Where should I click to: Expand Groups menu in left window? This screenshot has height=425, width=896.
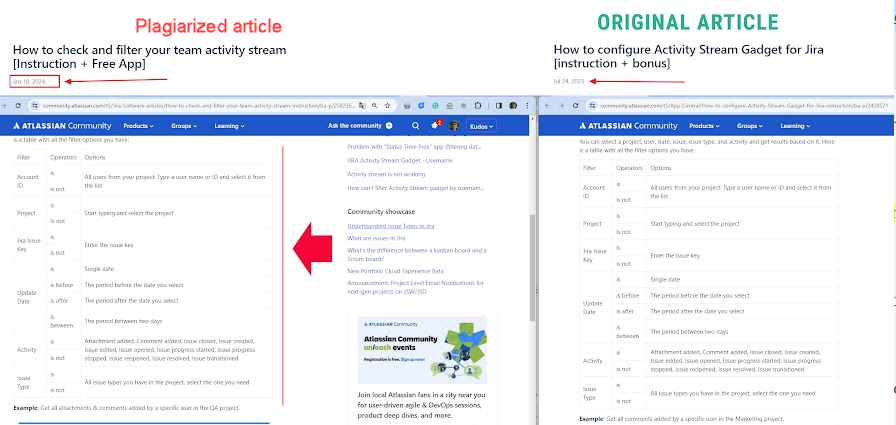tap(184, 126)
